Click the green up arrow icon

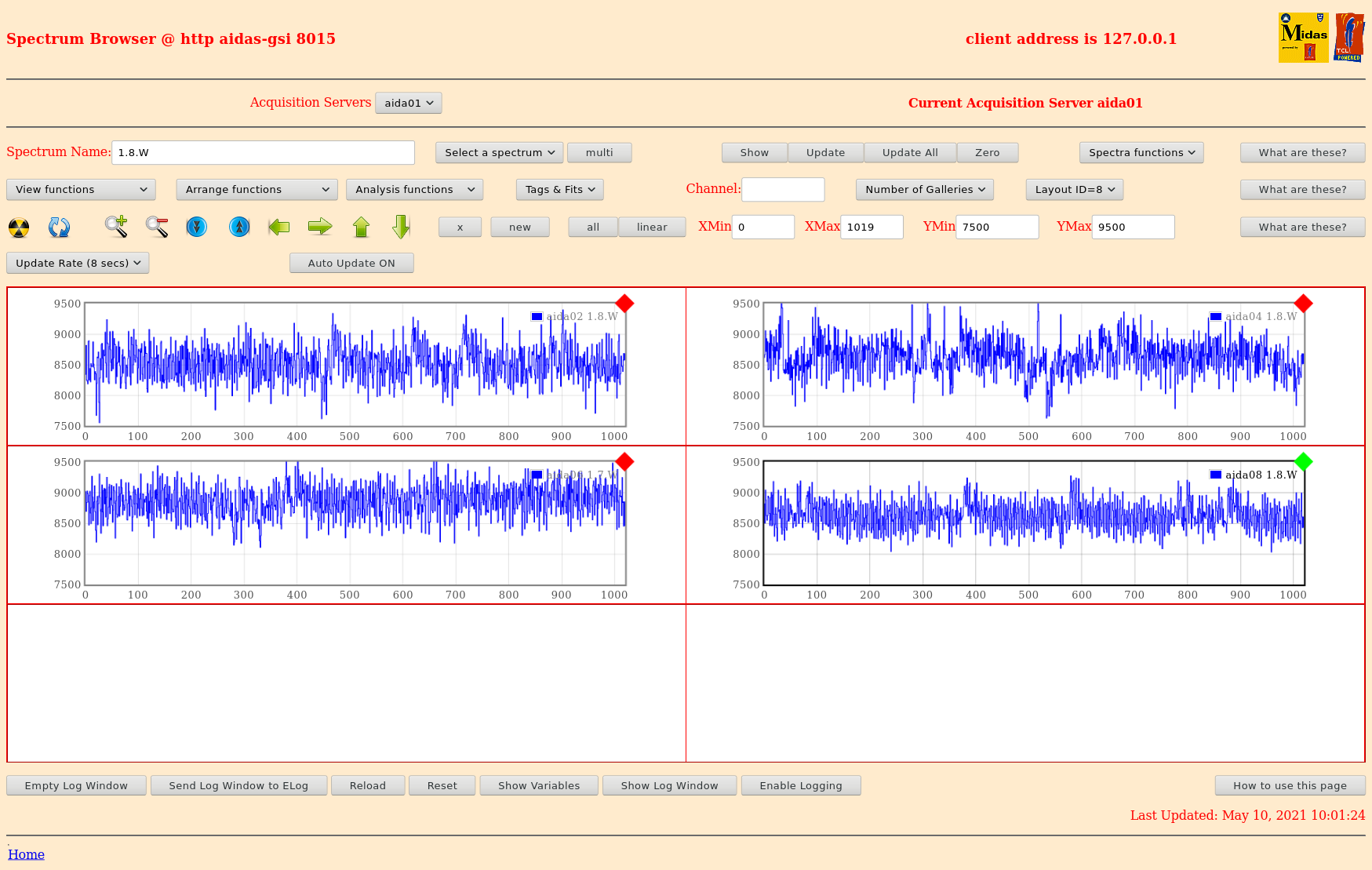361,228
